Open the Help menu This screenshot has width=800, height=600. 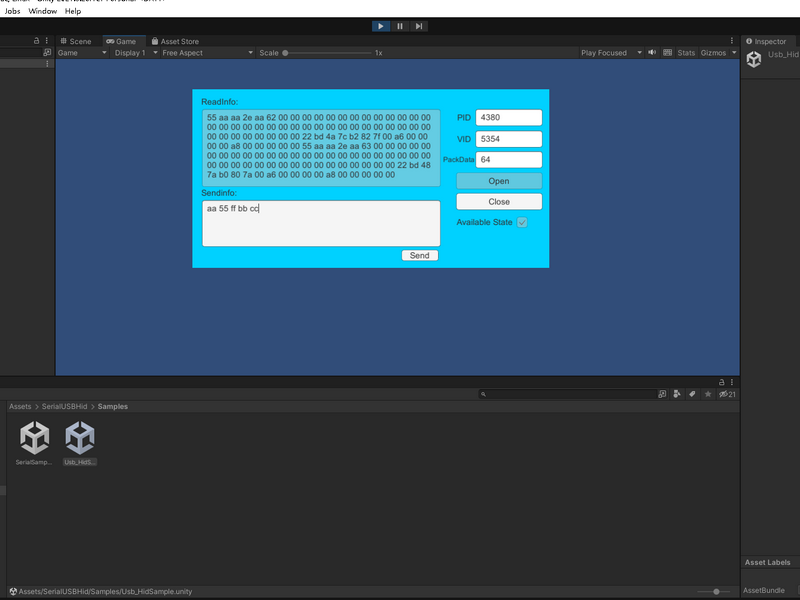pyautogui.click(x=73, y=11)
